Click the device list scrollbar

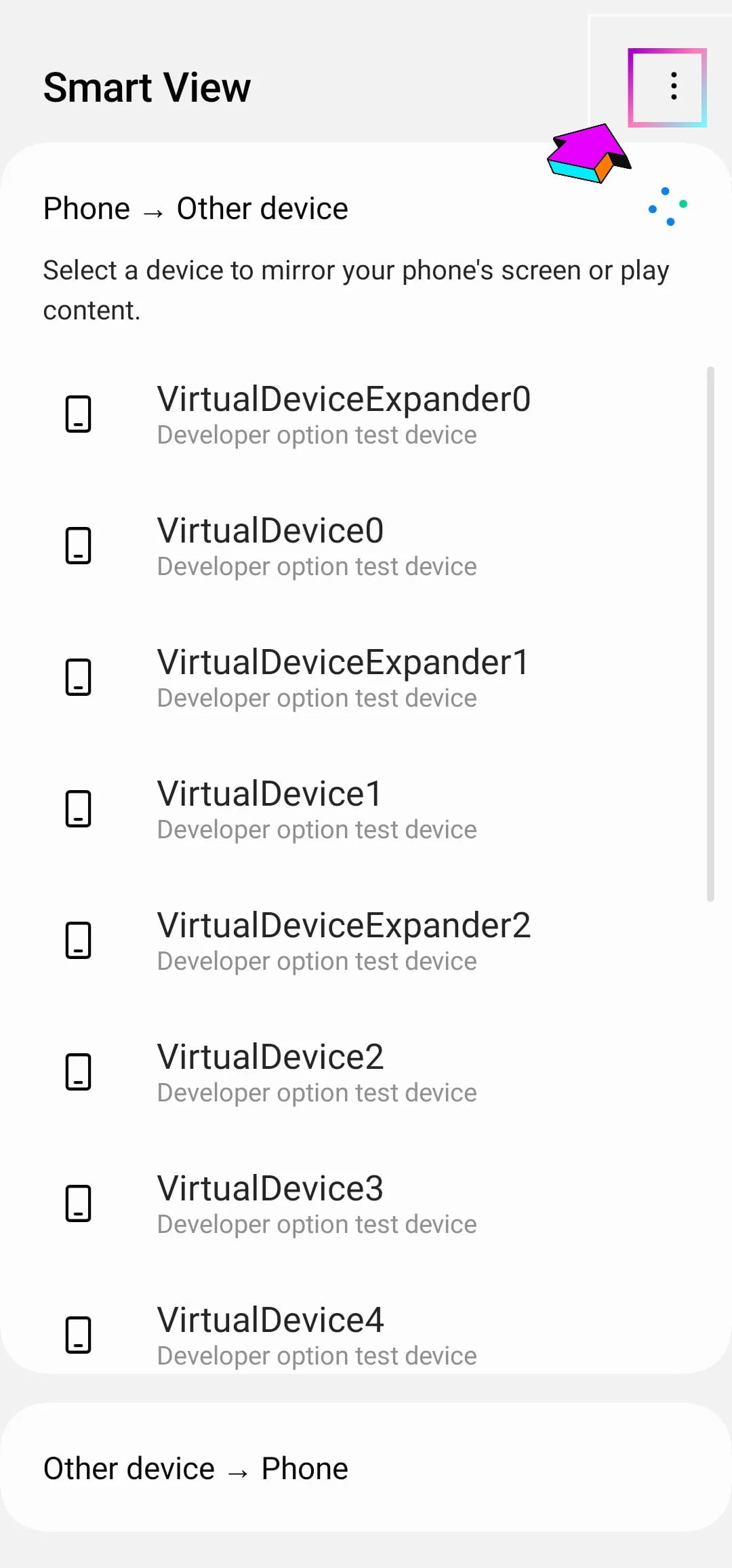pos(710,634)
